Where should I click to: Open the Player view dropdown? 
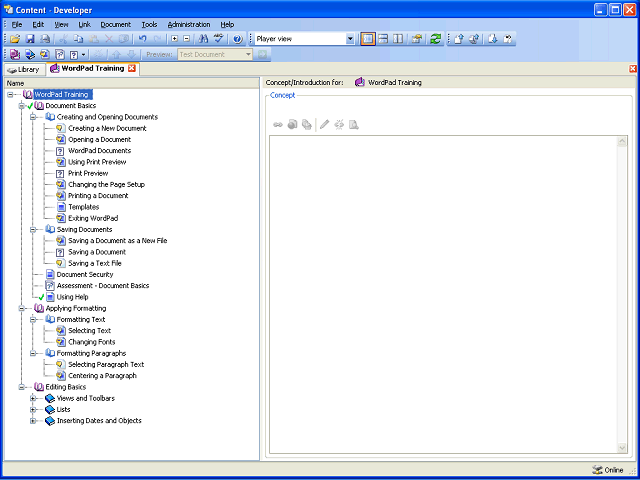click(x=350, y=39)
